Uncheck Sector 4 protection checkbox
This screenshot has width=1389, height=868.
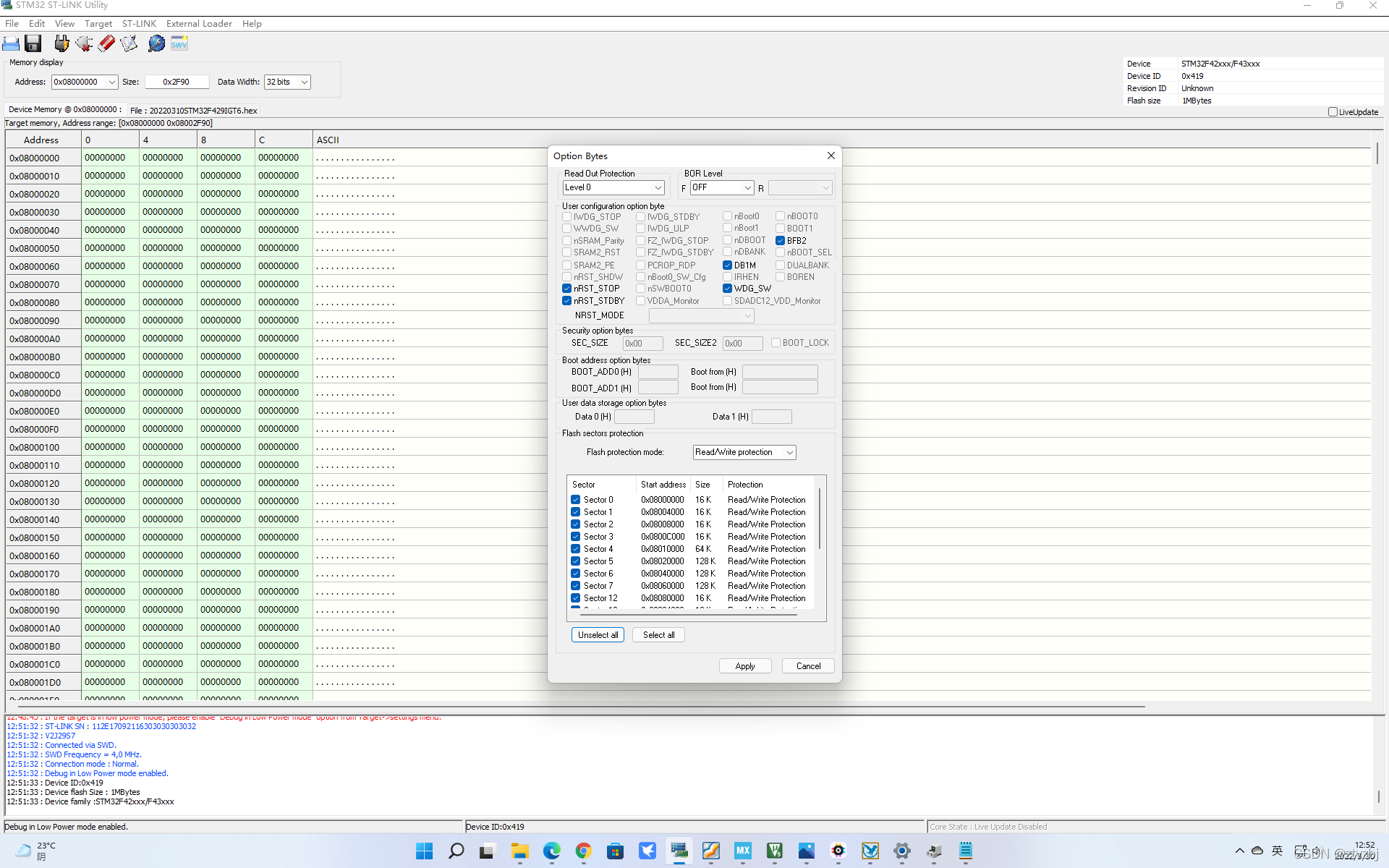pyautogui.click(x=575, y=549)
